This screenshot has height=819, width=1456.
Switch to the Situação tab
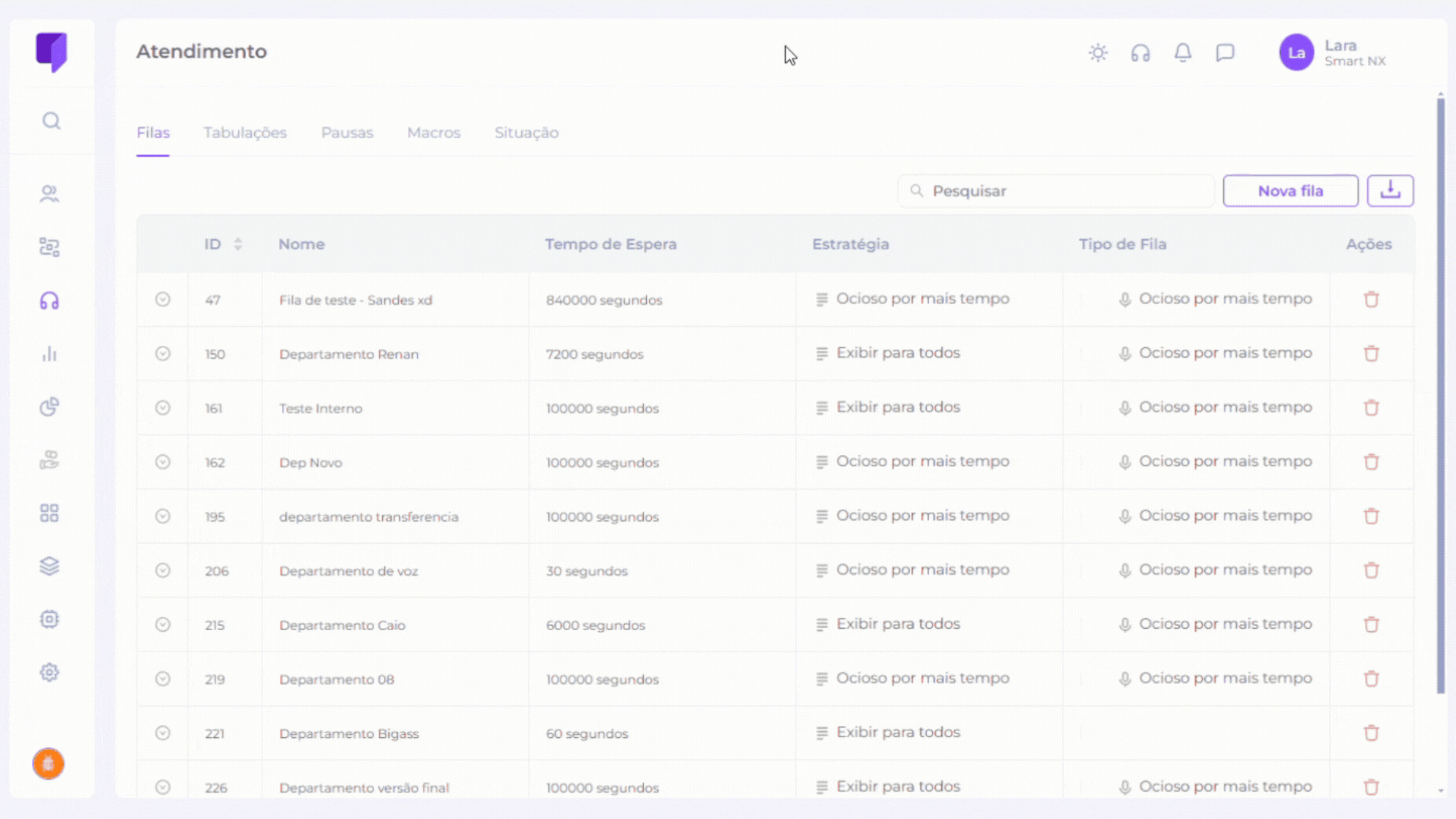(526, 133)
